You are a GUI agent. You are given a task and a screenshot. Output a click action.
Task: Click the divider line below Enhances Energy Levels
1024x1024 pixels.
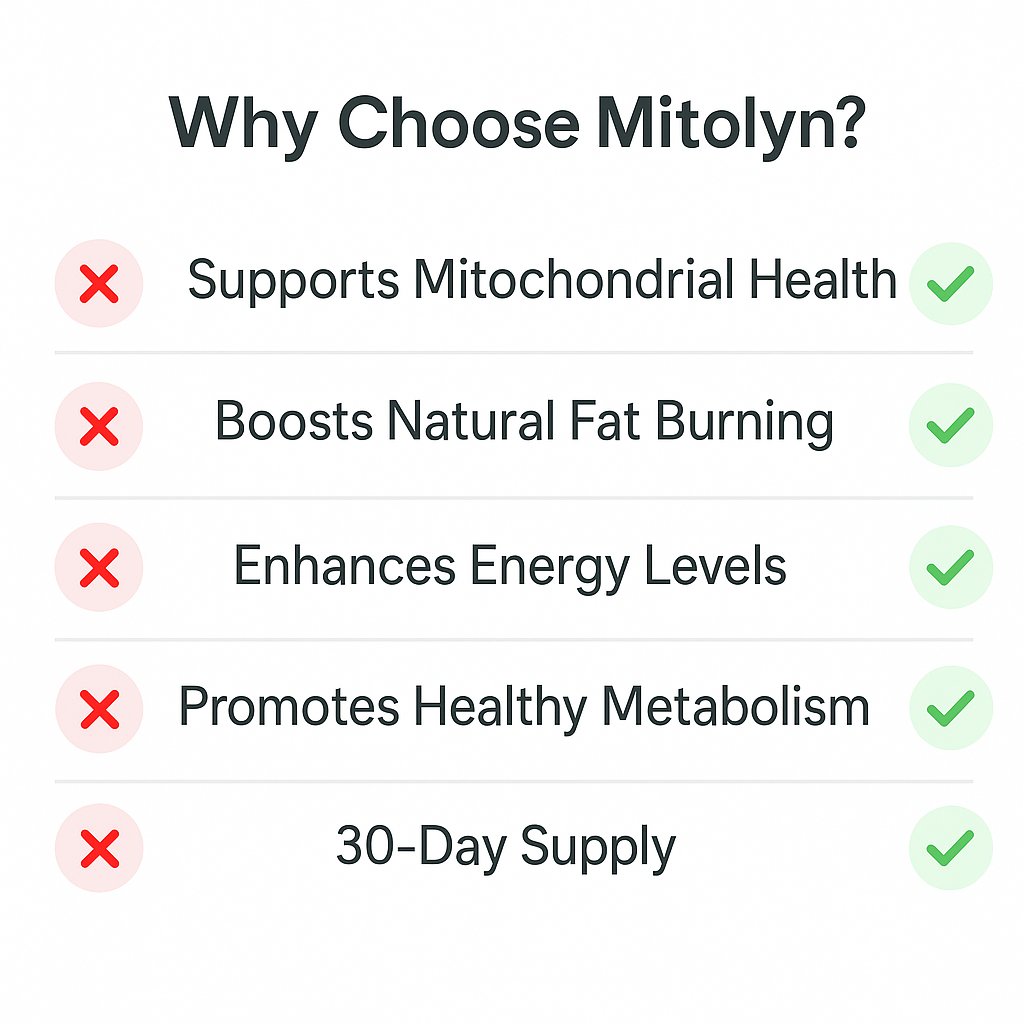pyautogui.click(x=514, y=639)
